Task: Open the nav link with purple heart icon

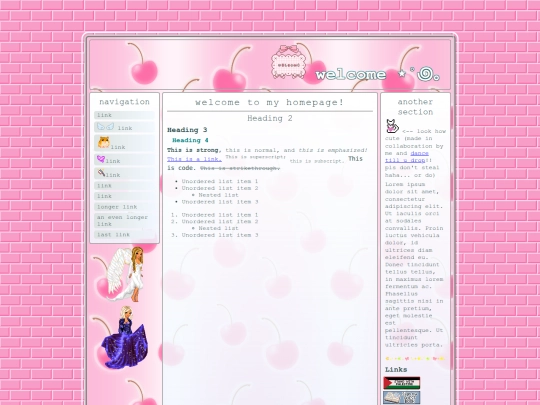Action: pyautogui.click(x=124, y=160)
